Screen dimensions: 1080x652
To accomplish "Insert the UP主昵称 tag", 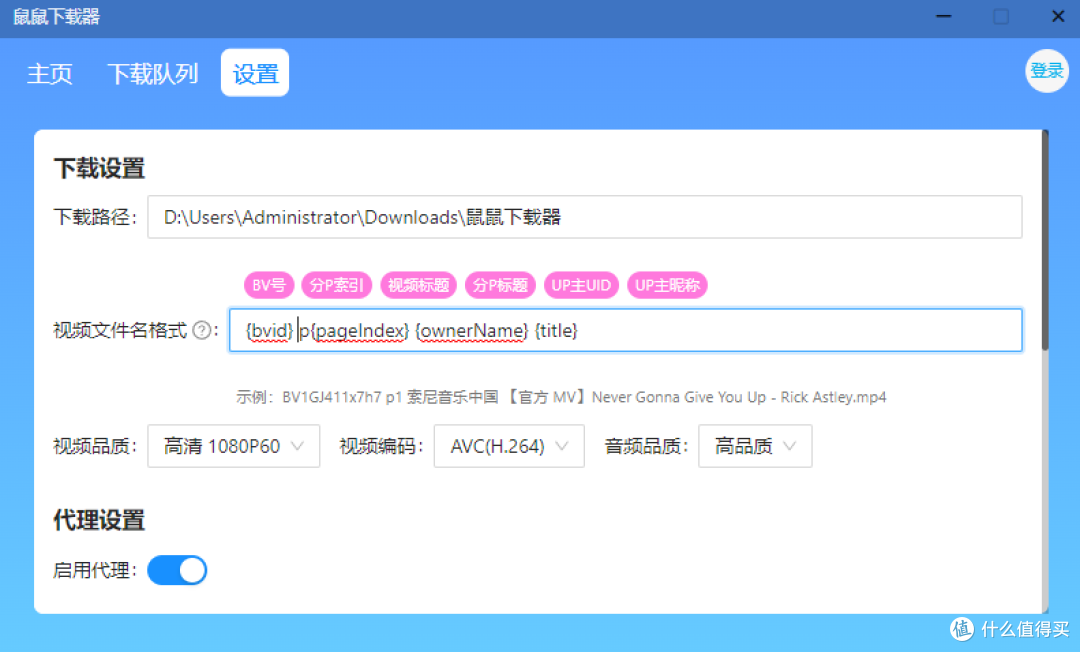I will pyautogui.click(x=667, y=285).
